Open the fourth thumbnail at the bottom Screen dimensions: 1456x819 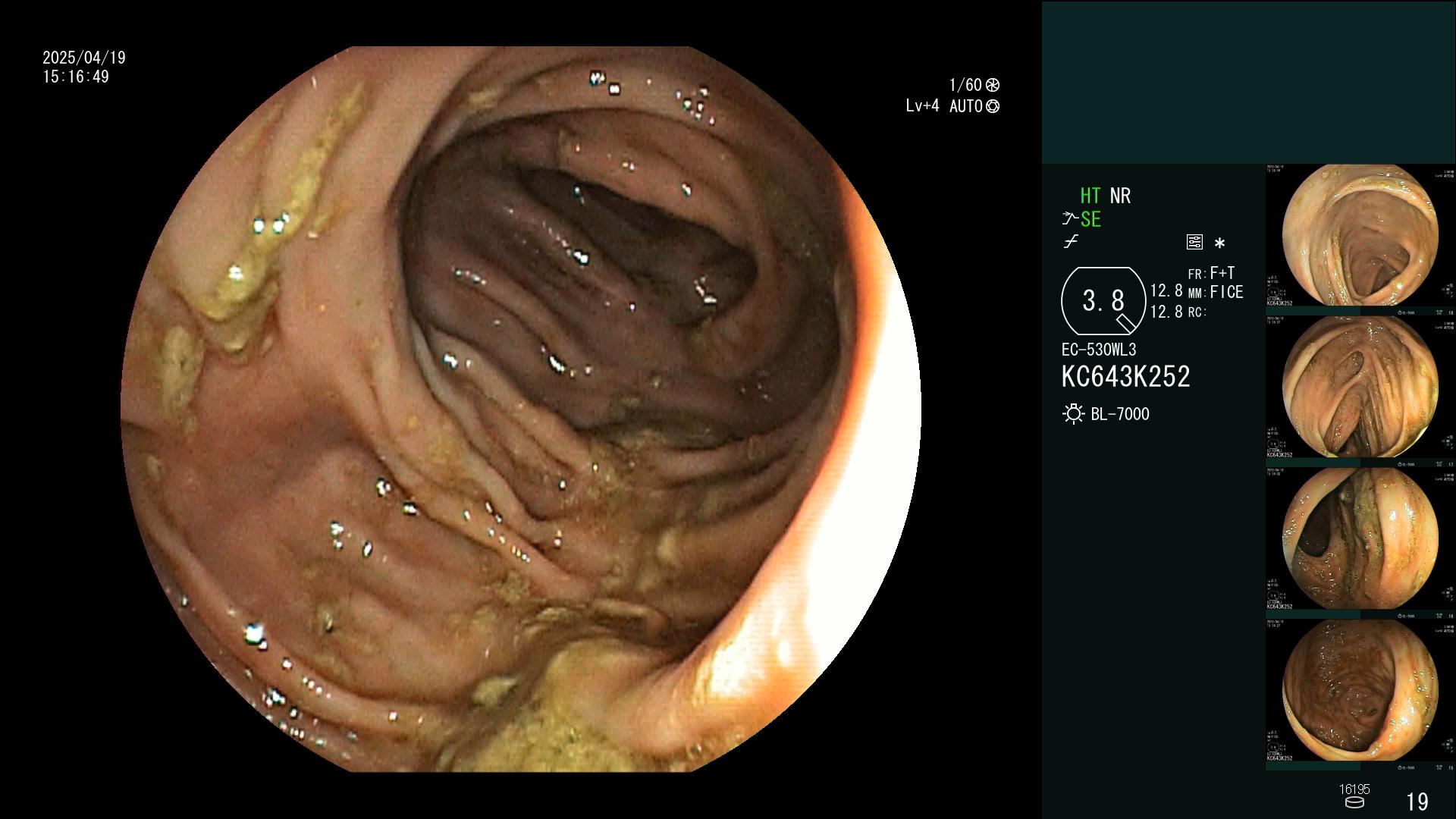1360,691
